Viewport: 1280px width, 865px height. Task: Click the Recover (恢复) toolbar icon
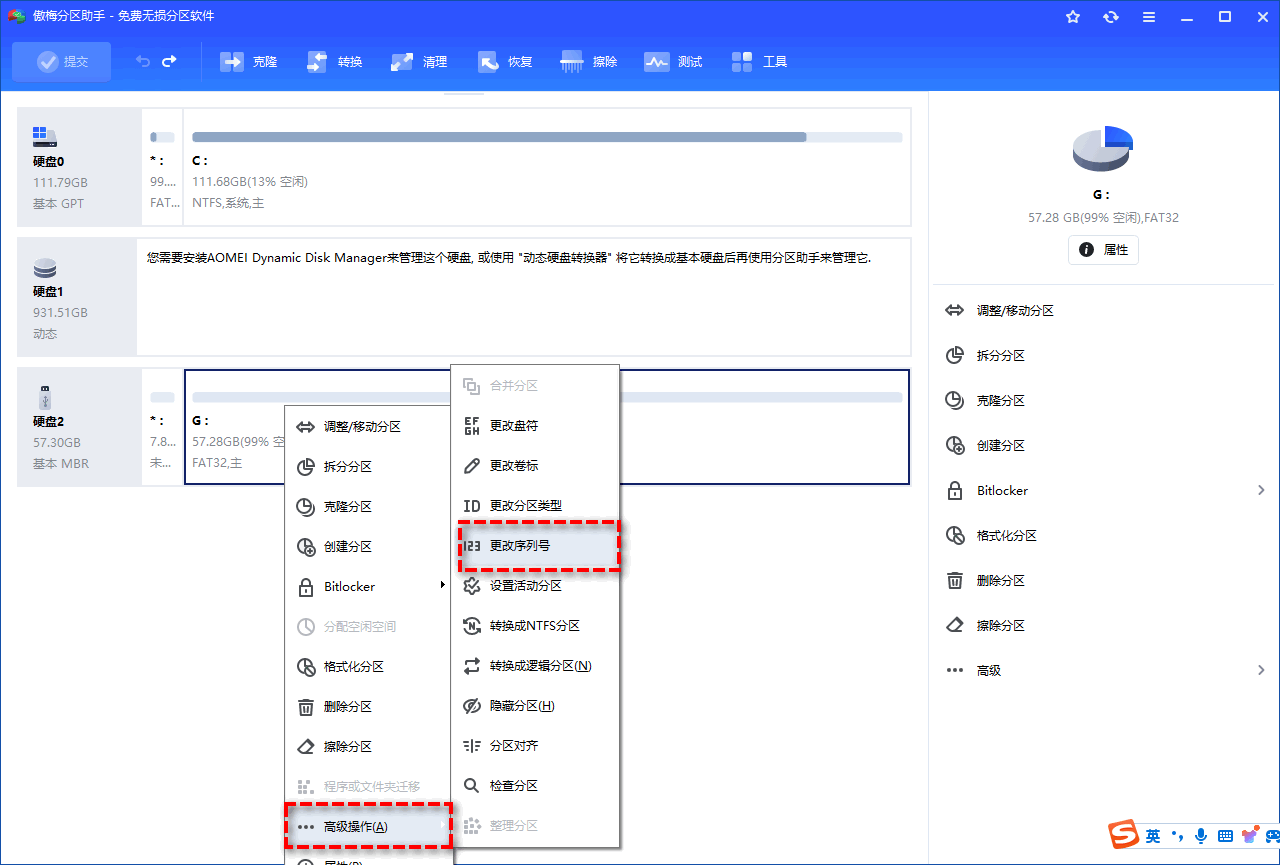[505, 62]
